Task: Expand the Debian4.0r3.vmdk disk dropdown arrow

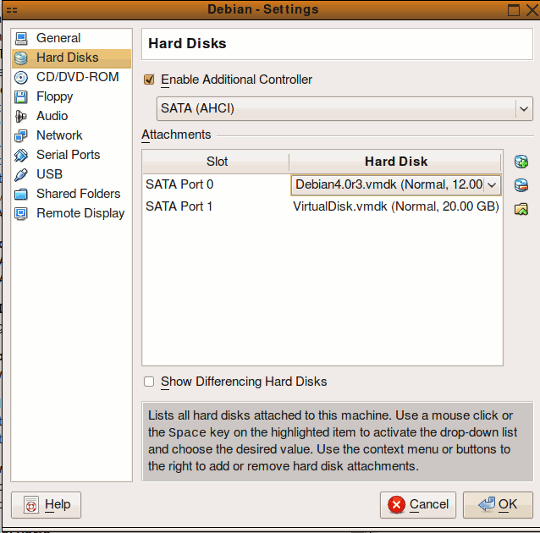Action: tap(492, 185)
